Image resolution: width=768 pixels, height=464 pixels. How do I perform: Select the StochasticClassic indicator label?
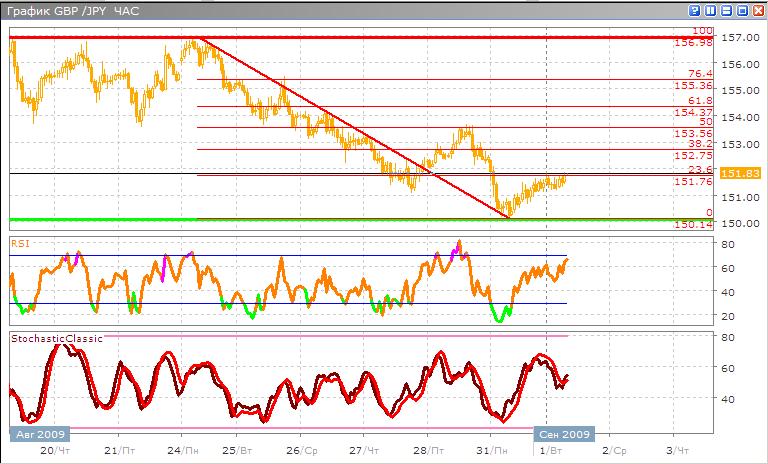tap(50, 340)
